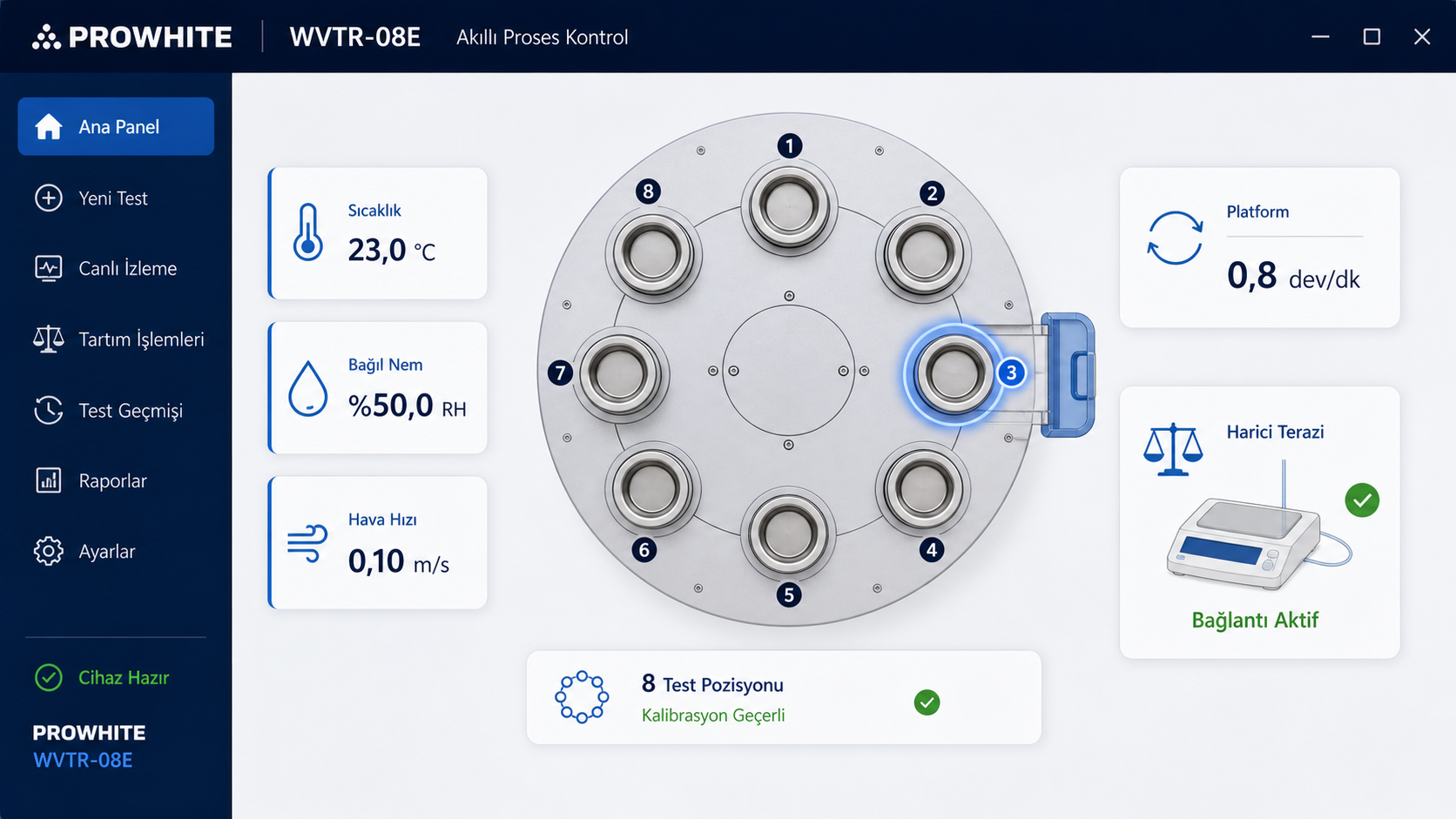This screenshot has width=1456, height=819.
Task: Open Test Geçmişi clock icon
Action: coord(49,410)
